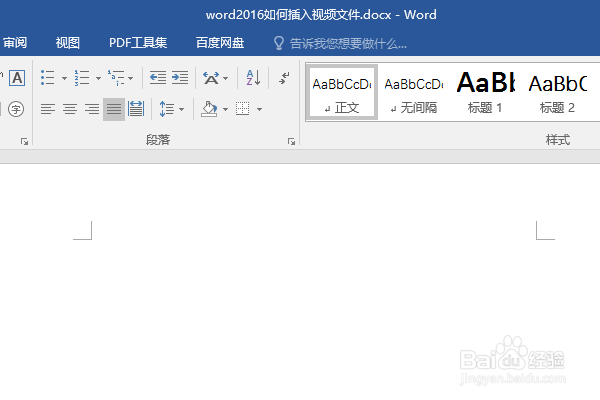Open Asian Layout dropdown arrow
Screen dimensions: 600x400
point(225,78)
